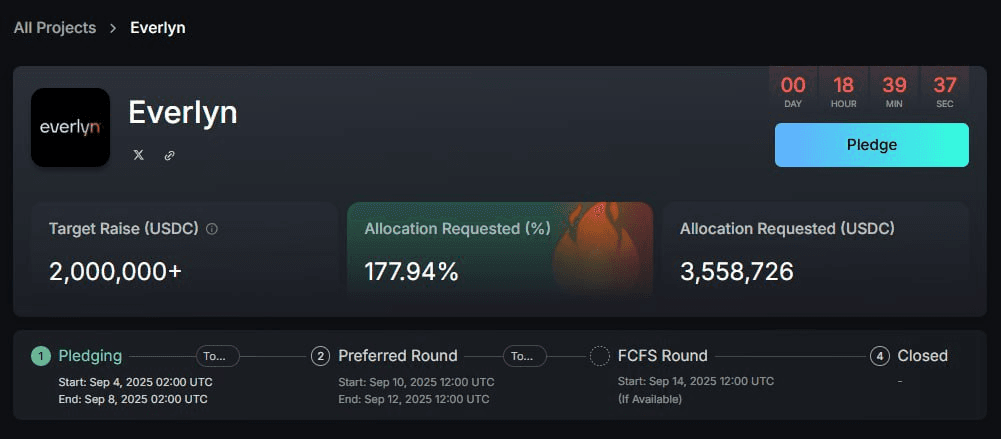Click the Everlyn breadcrumb label

click(158, 28)
